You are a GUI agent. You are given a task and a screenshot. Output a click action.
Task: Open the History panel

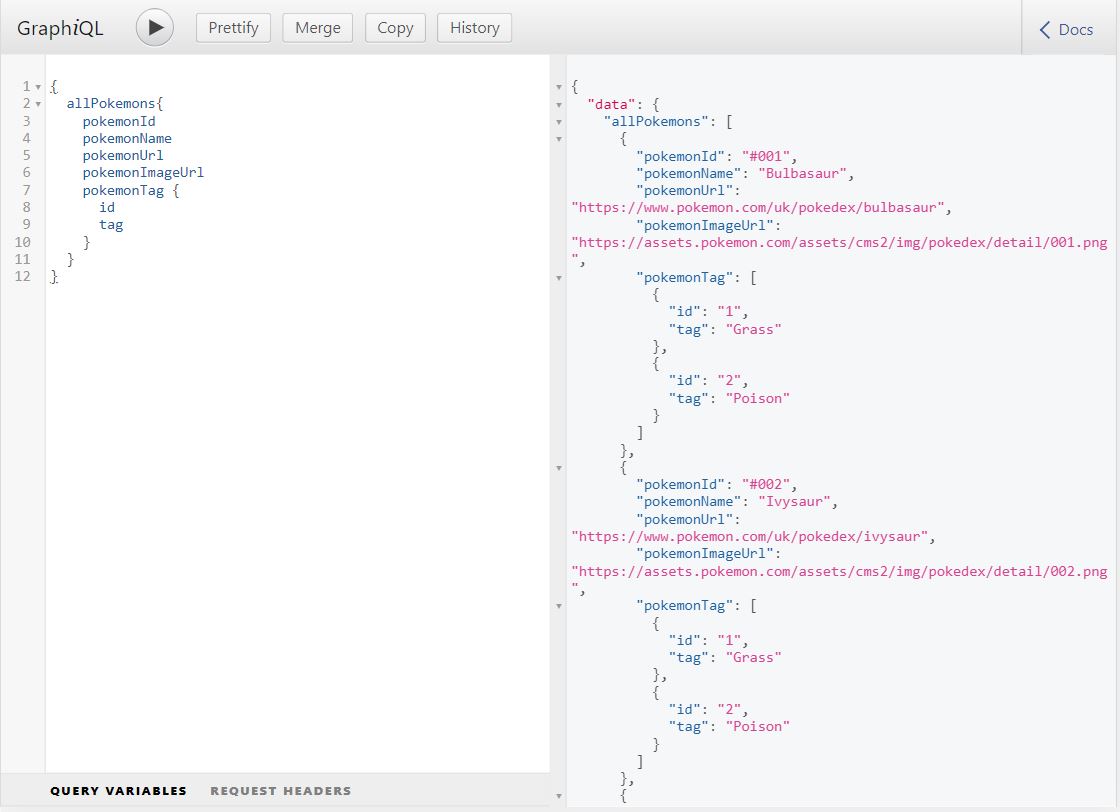[474, 28]
